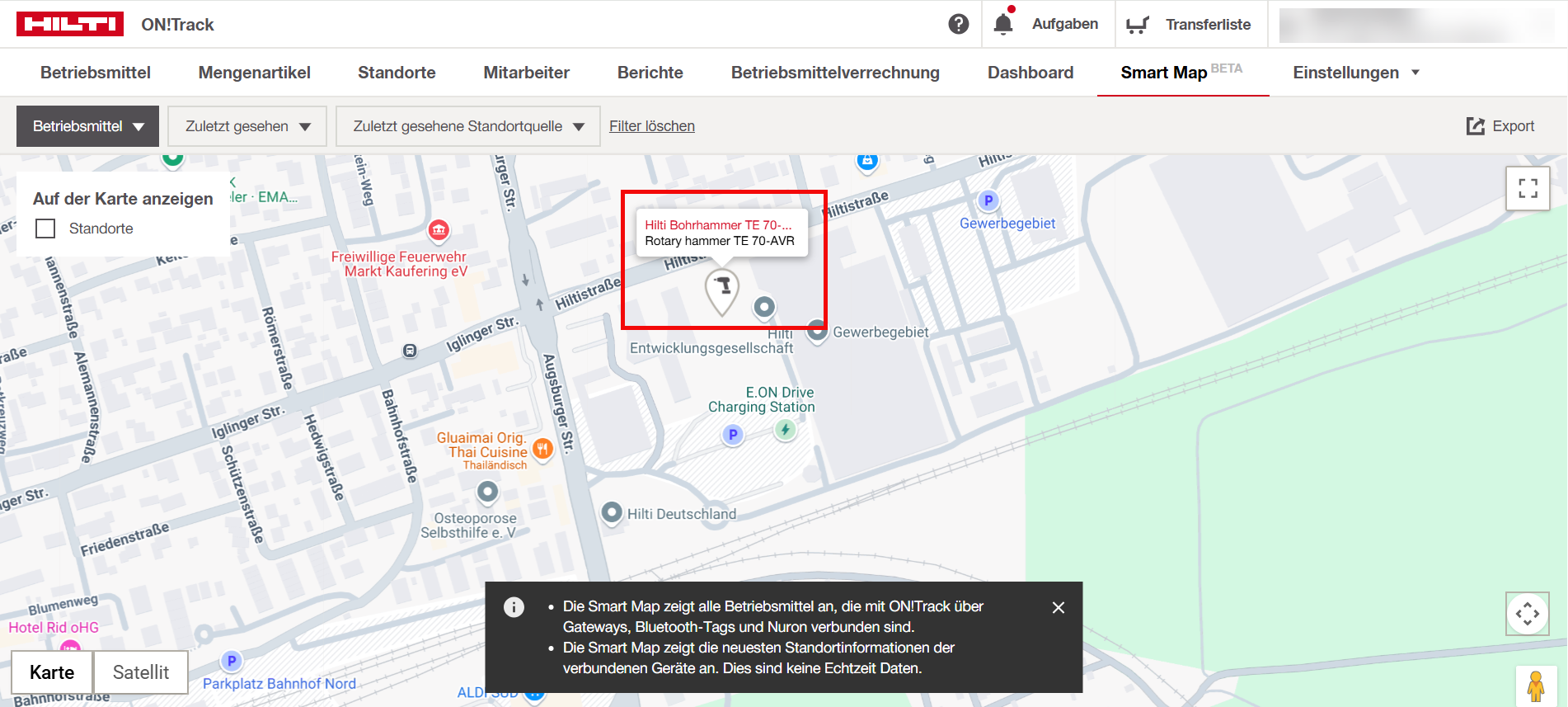Screen dimensions: 1568x707
Task: Open Zuletzt gesehene Standortquelle dropdown
Action: click(468, 126)
